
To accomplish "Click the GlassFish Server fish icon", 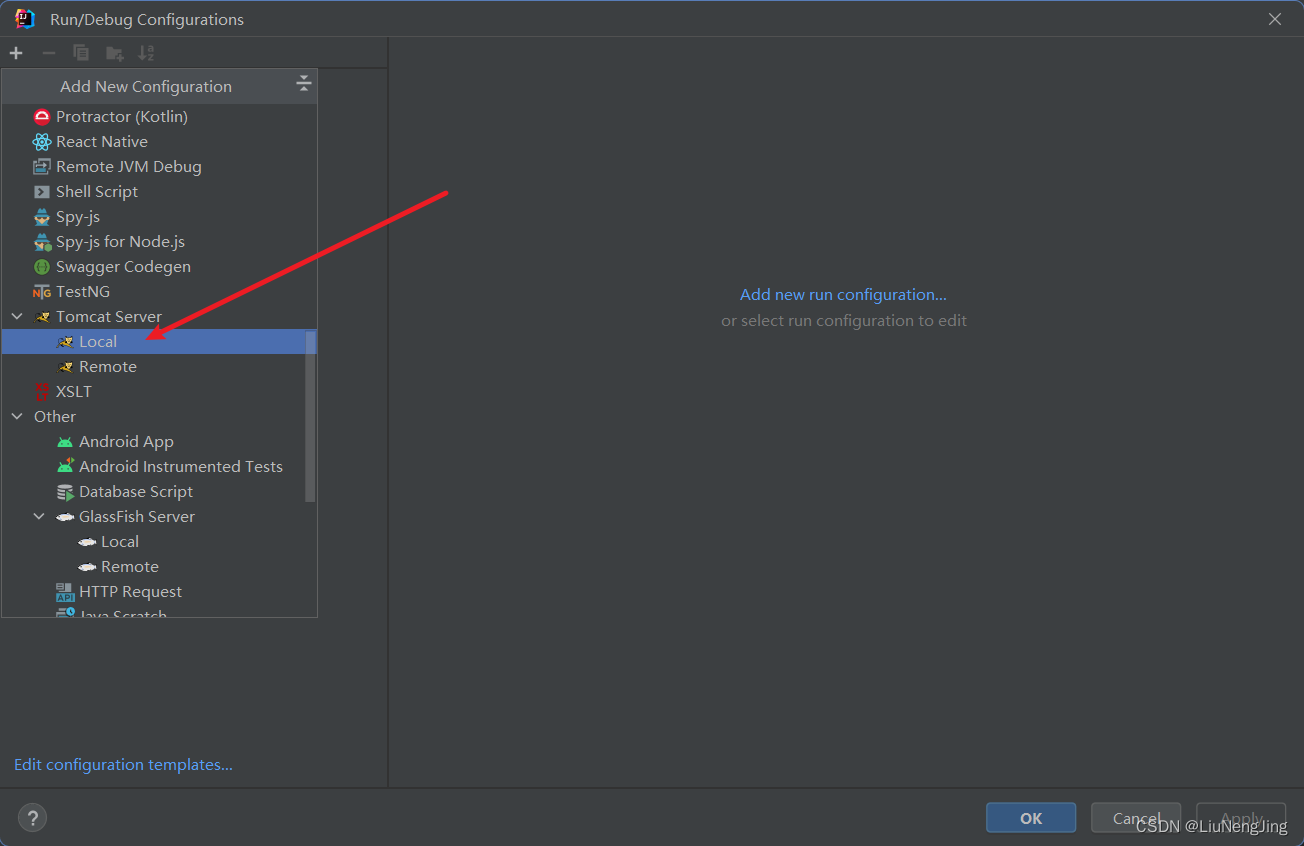I will [65, 517].
